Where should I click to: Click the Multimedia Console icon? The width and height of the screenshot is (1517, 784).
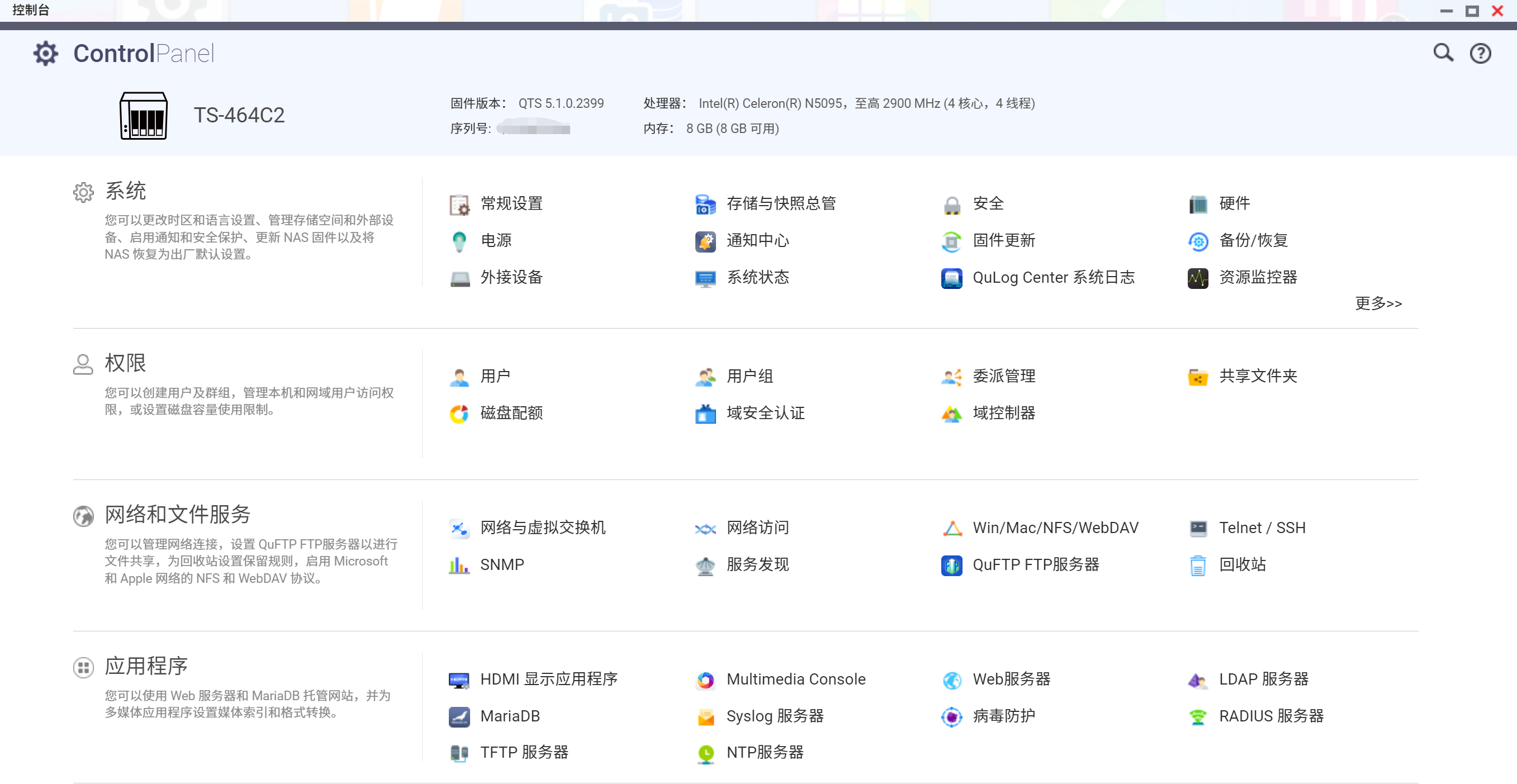point(705,680)
